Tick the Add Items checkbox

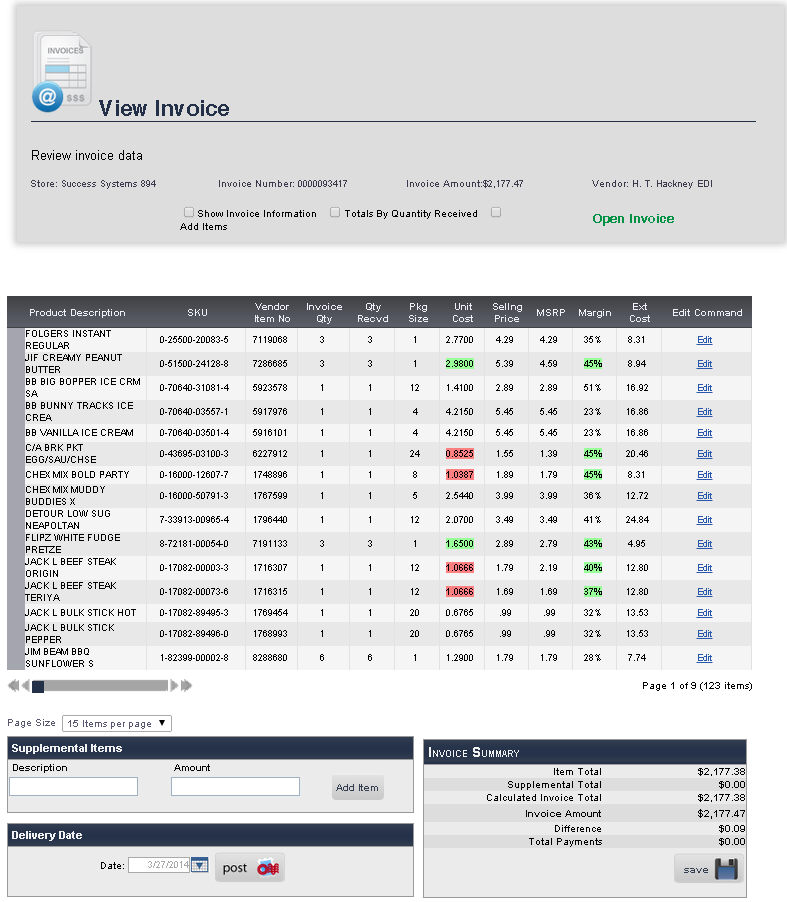click(x=496, y=212)
